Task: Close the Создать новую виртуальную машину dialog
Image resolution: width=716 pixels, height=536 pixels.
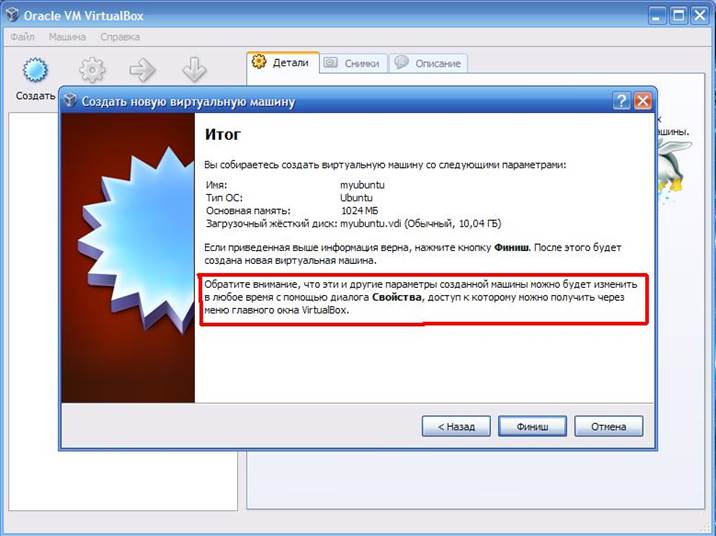Action: point(643,100)
